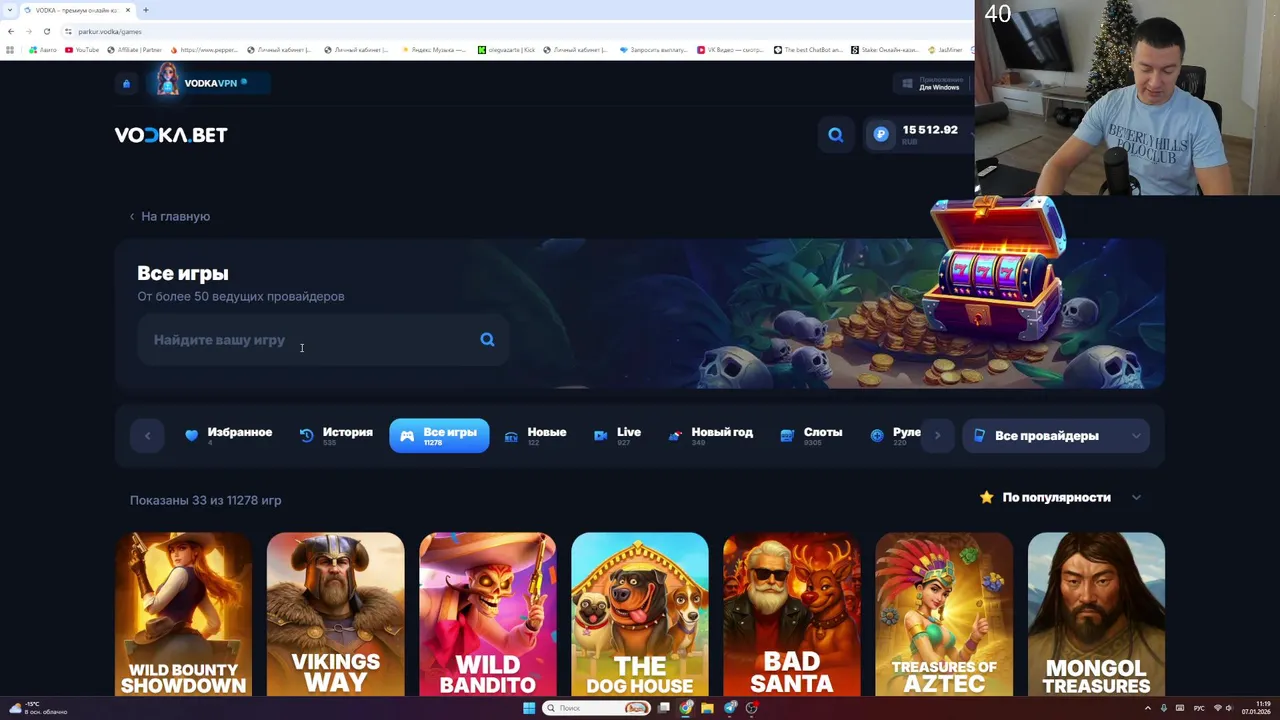Open Mongol Treasures game
Screen dimensions: 1280x720
[1096, 614]
